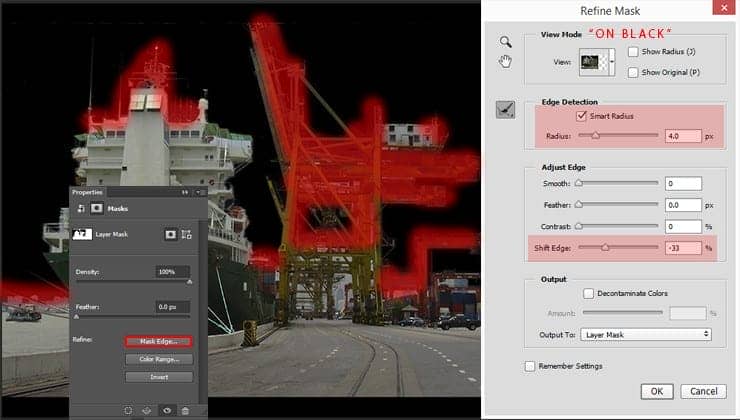
Task: Check the Remember Settings box
Action: (530, 366)
